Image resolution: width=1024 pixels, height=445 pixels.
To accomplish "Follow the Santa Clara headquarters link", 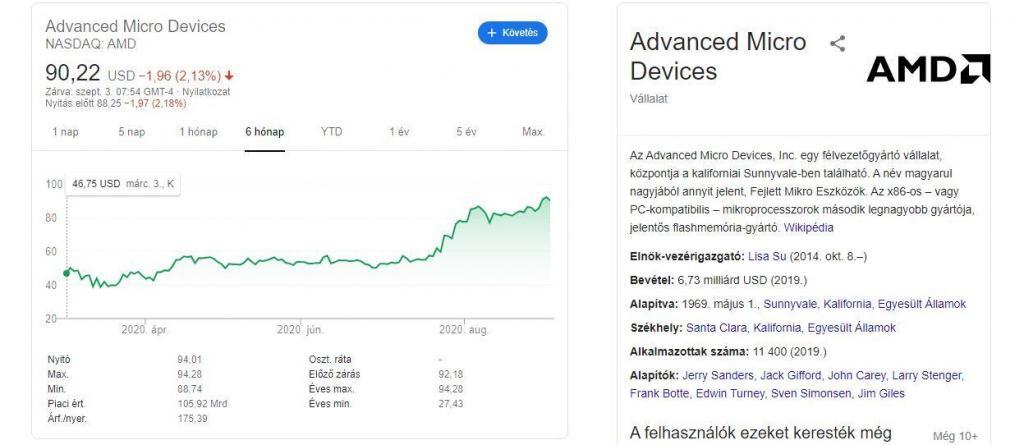I will point(719,328).
